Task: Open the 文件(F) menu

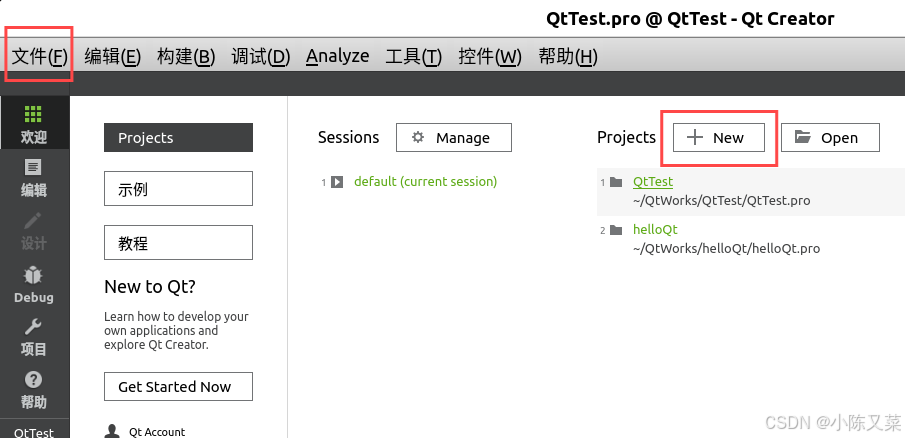Action: pyautogui.click(x=40, y=57)
